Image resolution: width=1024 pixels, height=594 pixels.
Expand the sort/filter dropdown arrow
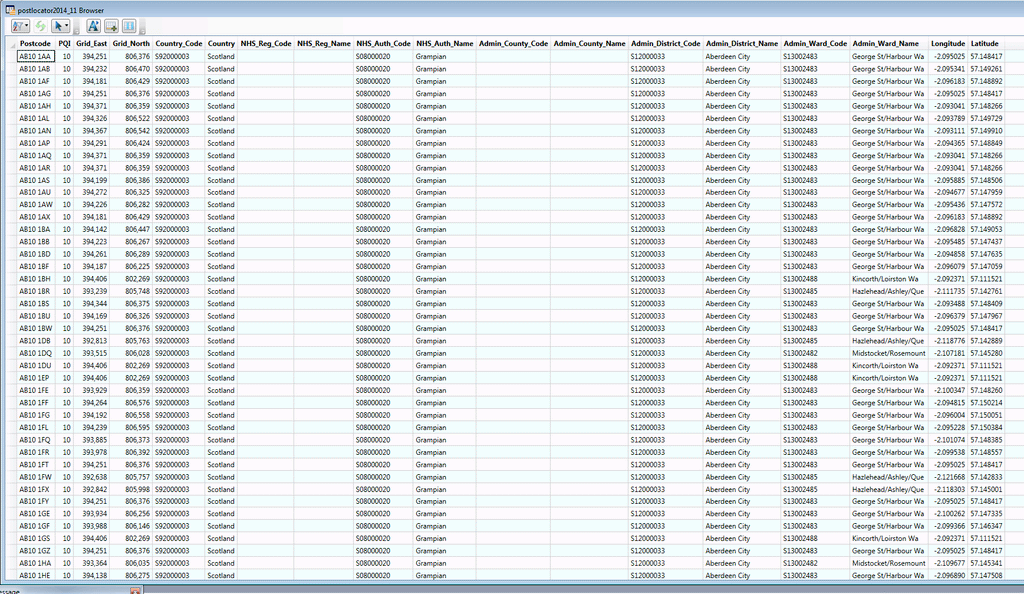click(27, 26)
